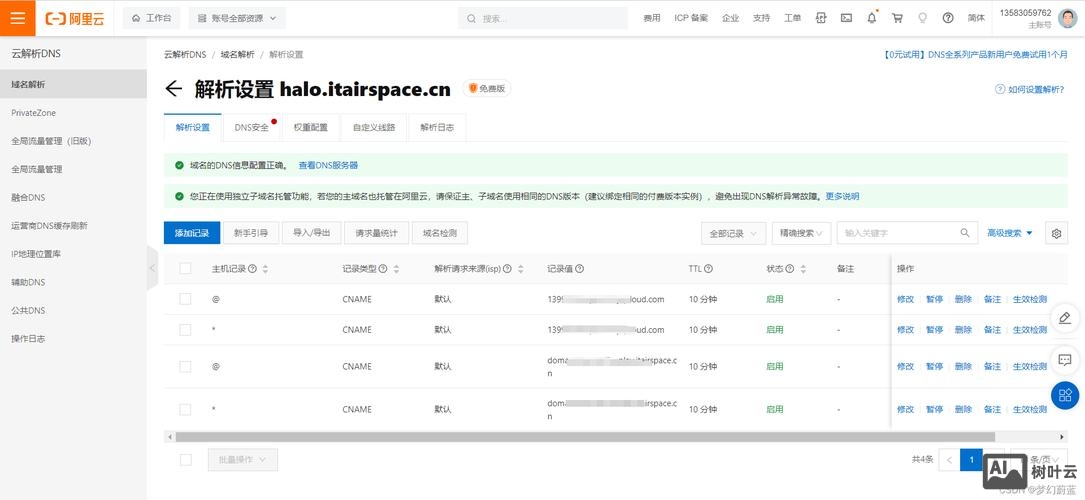
Task: Click the TTL help icon
Action: (709, 269)
